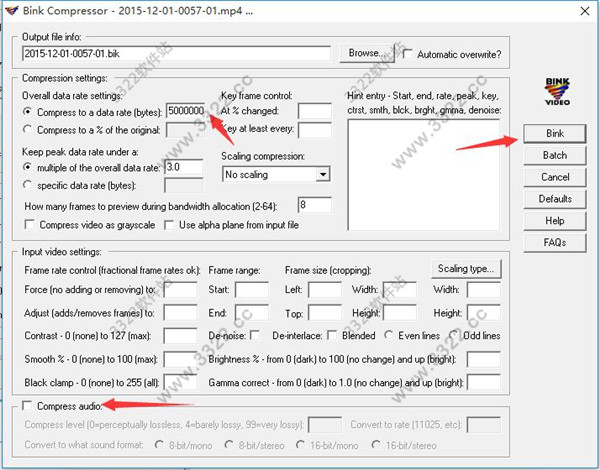Click the peak multiple field showing 3.0
This screenshot has height=470, width=600.
(x=184, y=168)
